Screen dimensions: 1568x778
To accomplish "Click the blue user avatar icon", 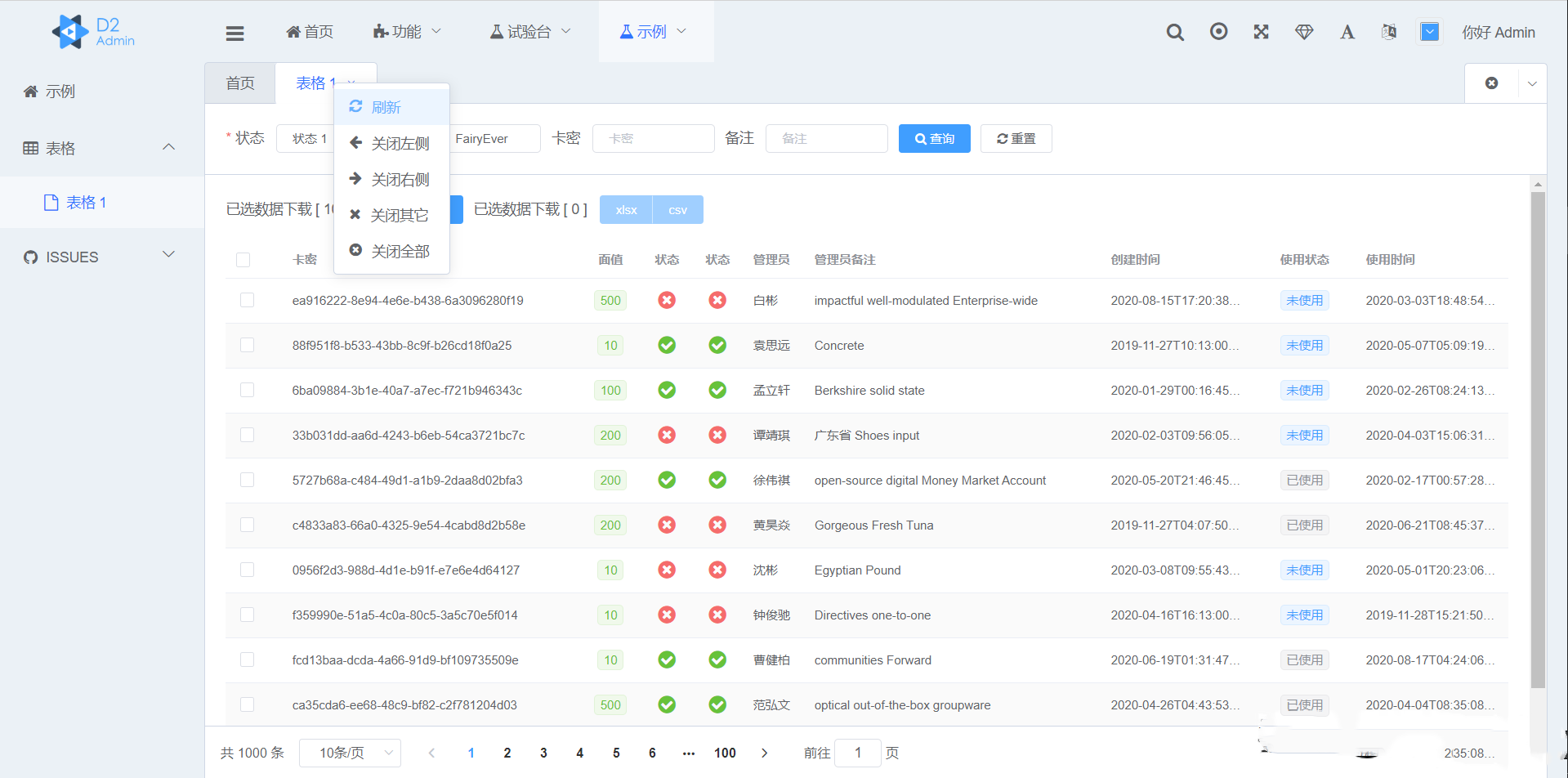I will tap(1429, 32).
